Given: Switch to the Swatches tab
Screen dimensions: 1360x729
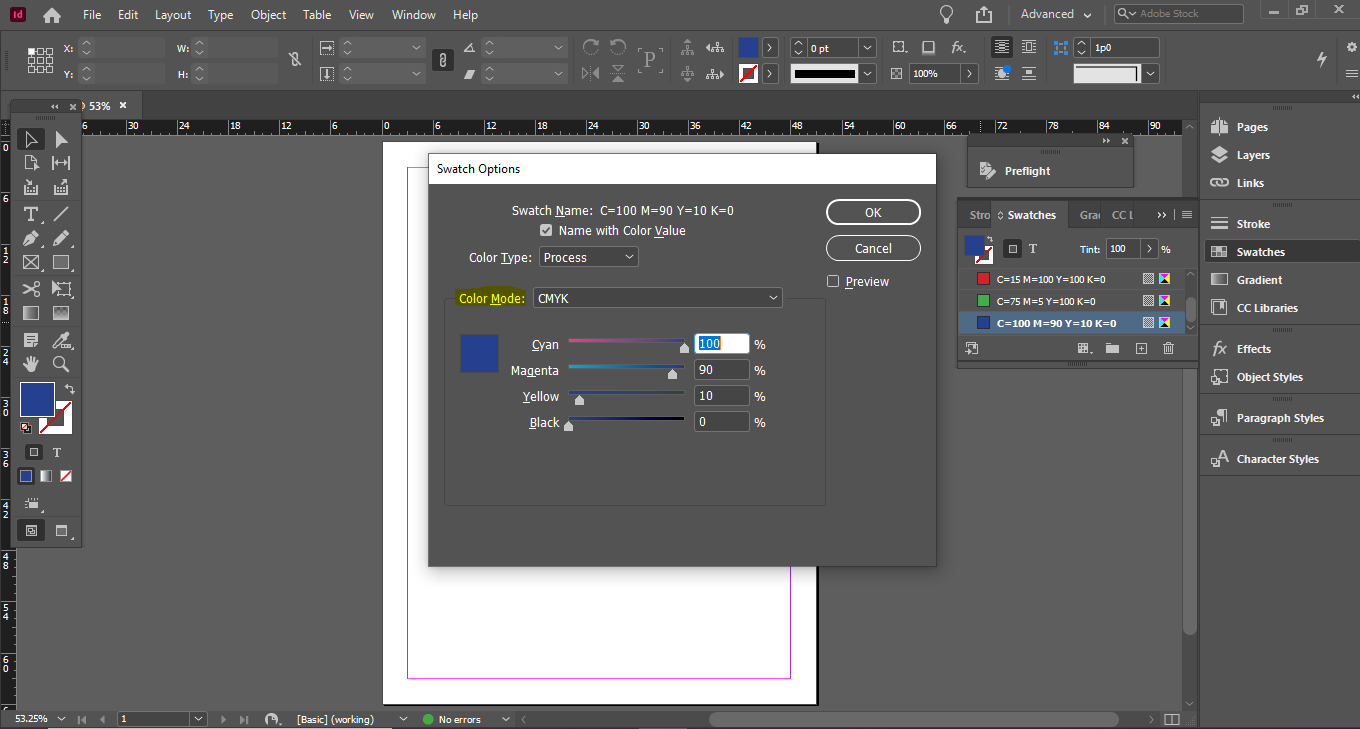Looking at the screenshot, I should tap(1030, 215).
